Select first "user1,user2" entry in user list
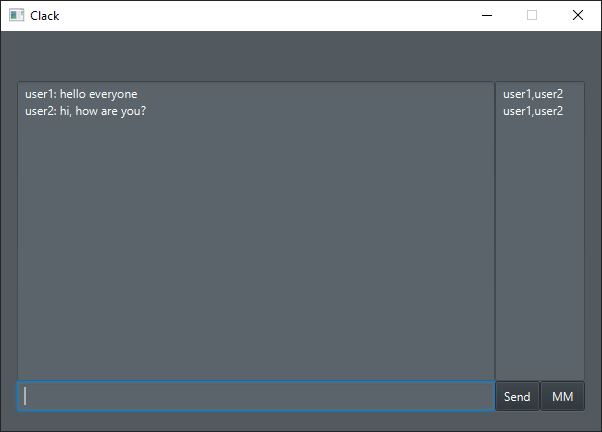 click(x=532, y=94)
